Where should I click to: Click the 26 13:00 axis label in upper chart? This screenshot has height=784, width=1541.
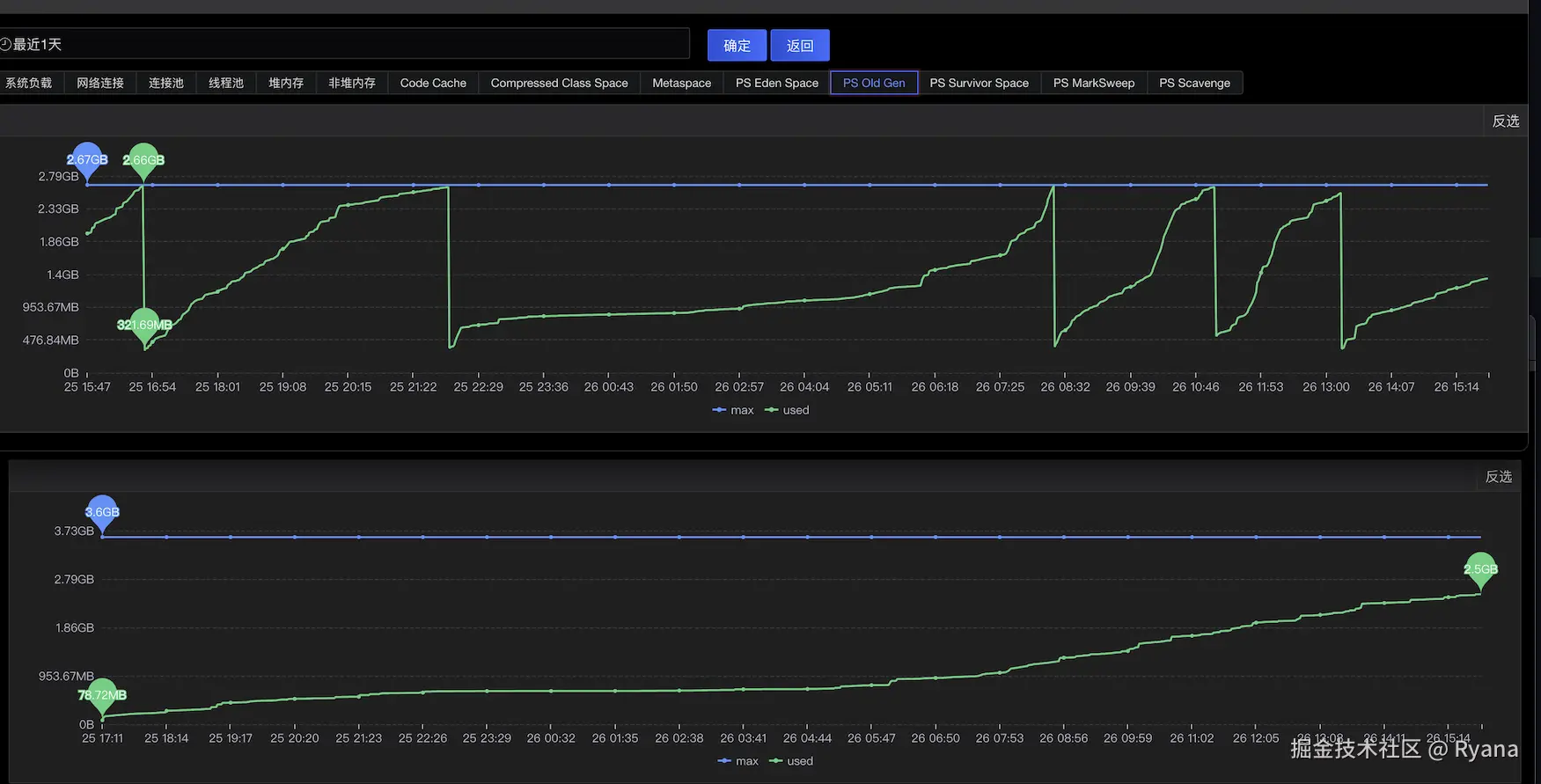tap(1325, 387)
